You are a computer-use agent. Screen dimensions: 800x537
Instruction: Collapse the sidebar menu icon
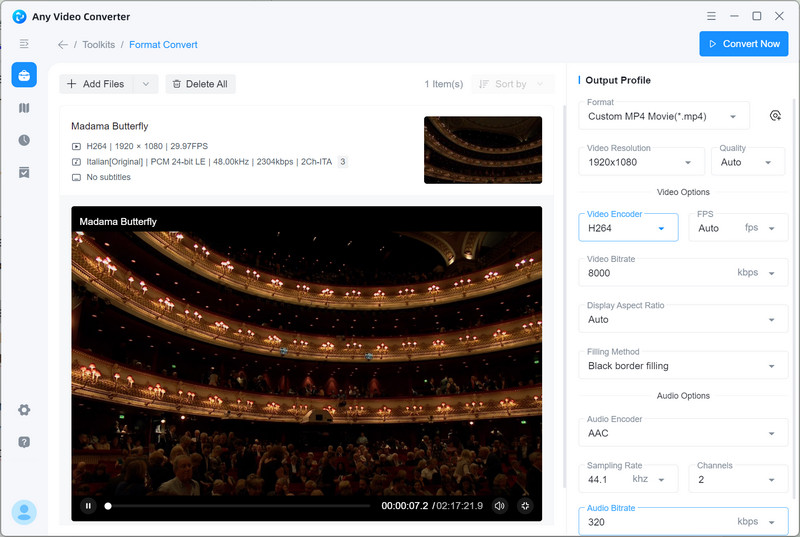(x=24, y=44)
